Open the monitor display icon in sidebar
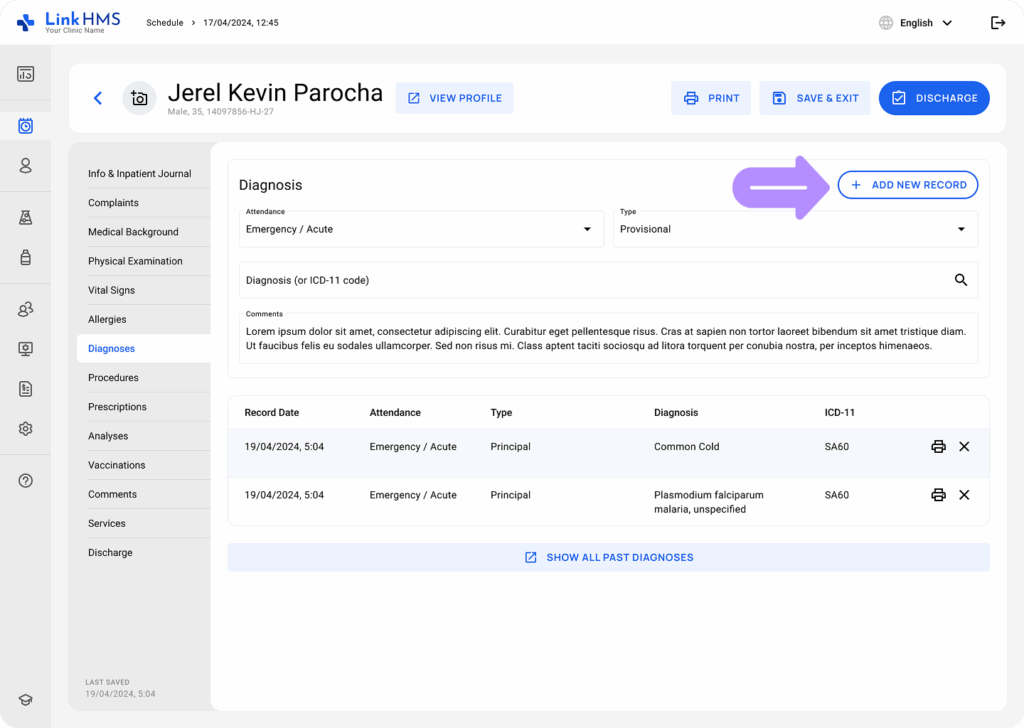 tap(25, 349)
